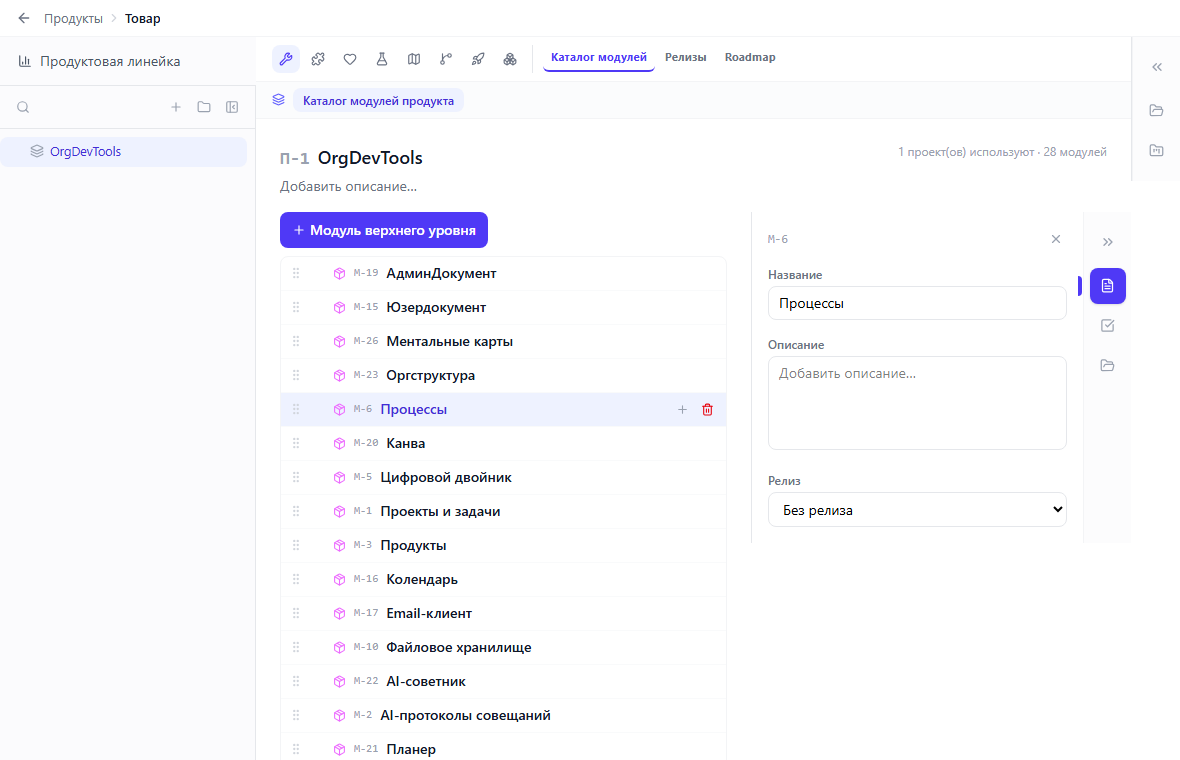Select the Каталог модулей tab
The width and height of the screenshot is (1180, 760).
tap(599, 57)
